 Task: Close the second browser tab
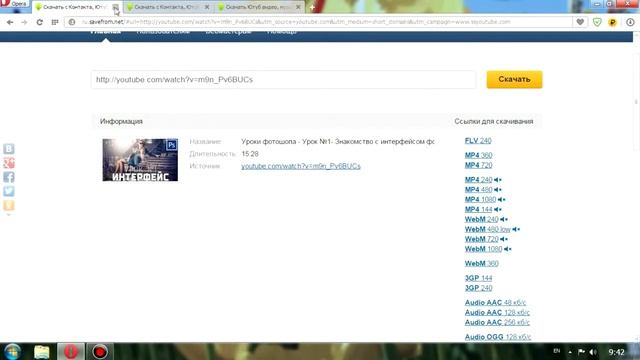(207, 7)
